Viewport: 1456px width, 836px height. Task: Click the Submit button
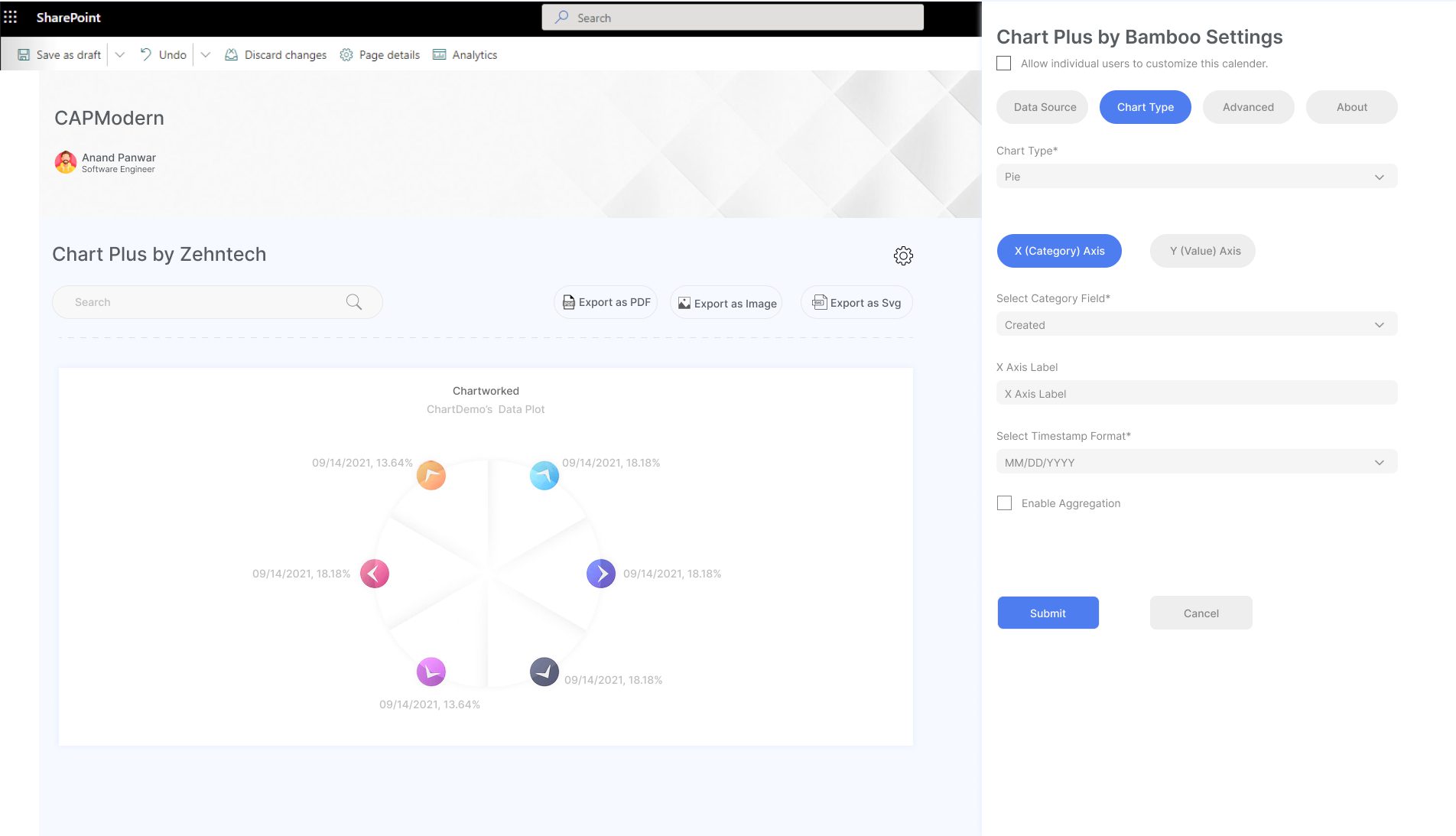[x=1048, y=613]
